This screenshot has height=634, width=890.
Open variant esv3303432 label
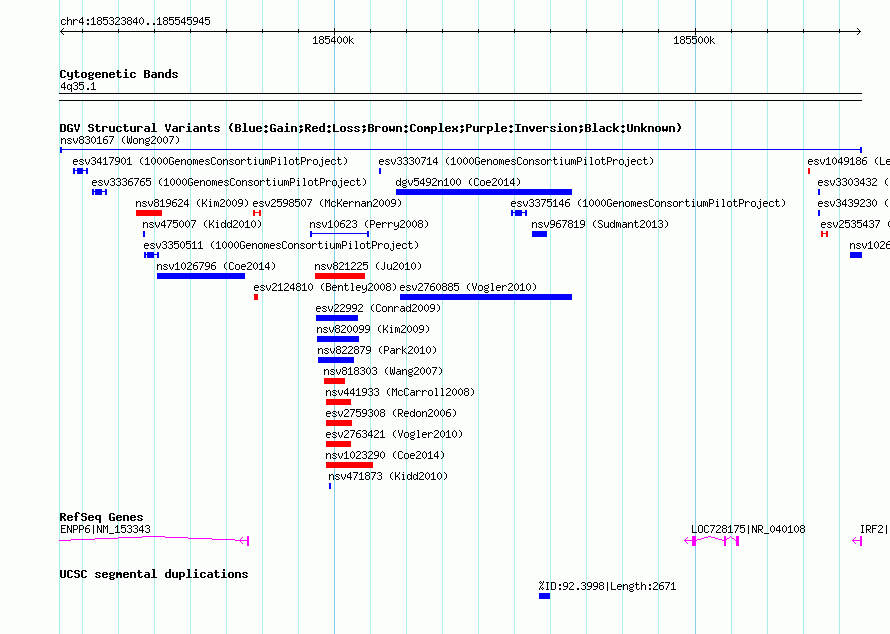click(853, 182)
